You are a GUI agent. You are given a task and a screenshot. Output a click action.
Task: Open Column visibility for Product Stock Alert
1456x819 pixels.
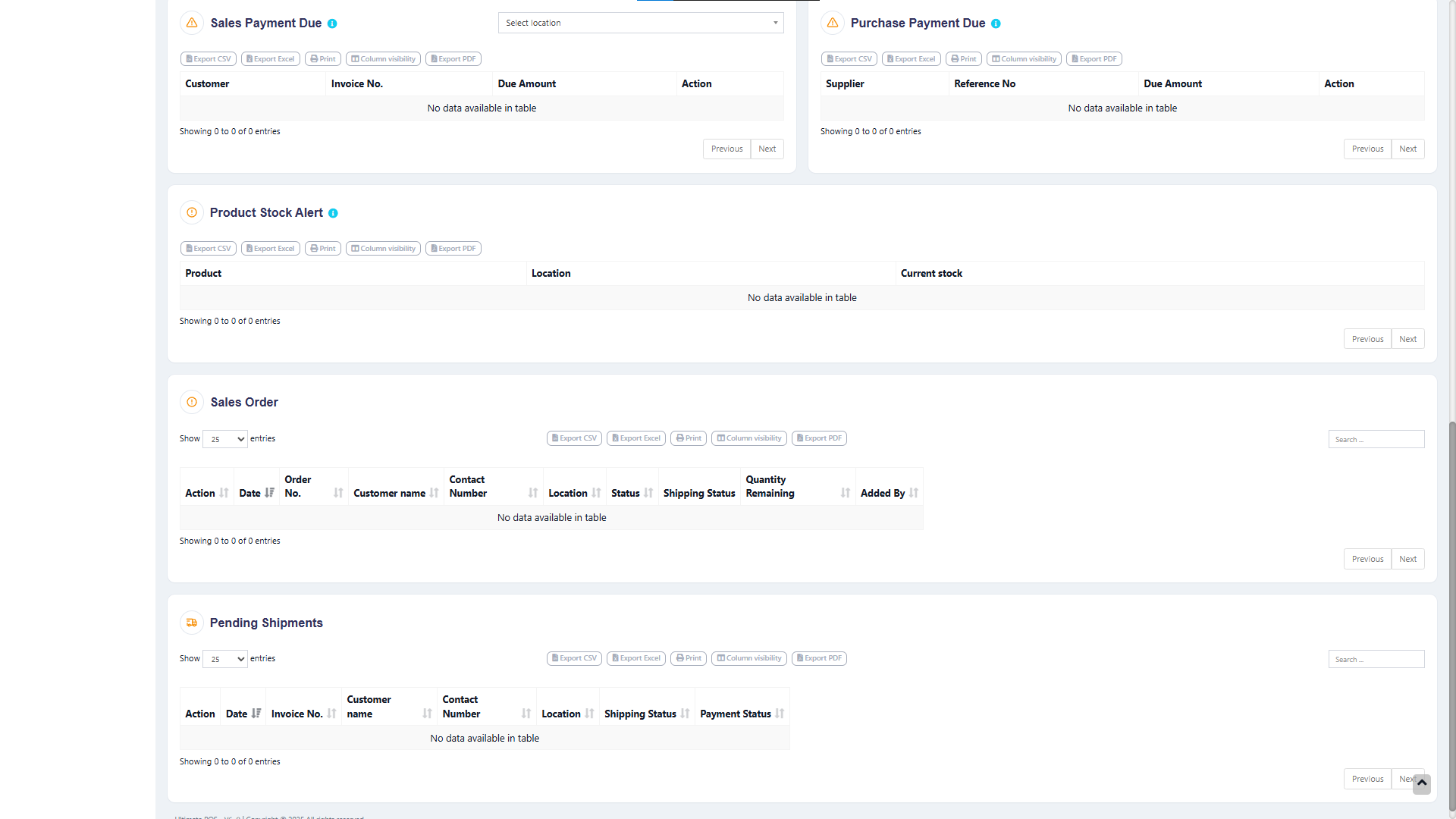point(383,248)
